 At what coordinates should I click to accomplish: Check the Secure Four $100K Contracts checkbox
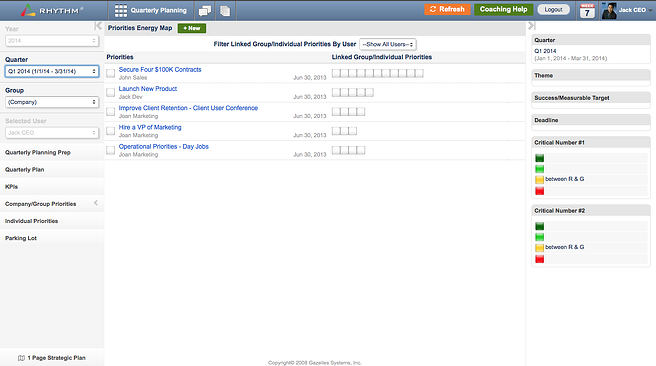(110, 73)
